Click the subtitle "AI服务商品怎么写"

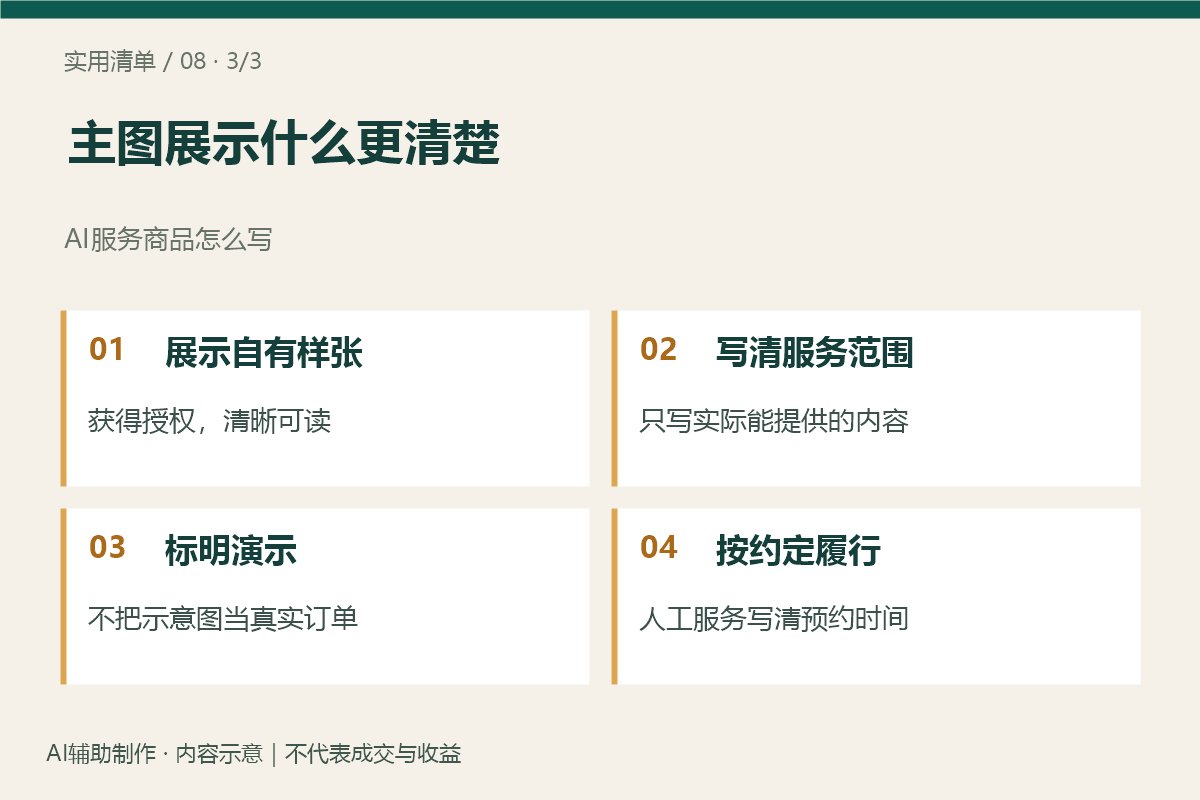(x=168, y=240)
